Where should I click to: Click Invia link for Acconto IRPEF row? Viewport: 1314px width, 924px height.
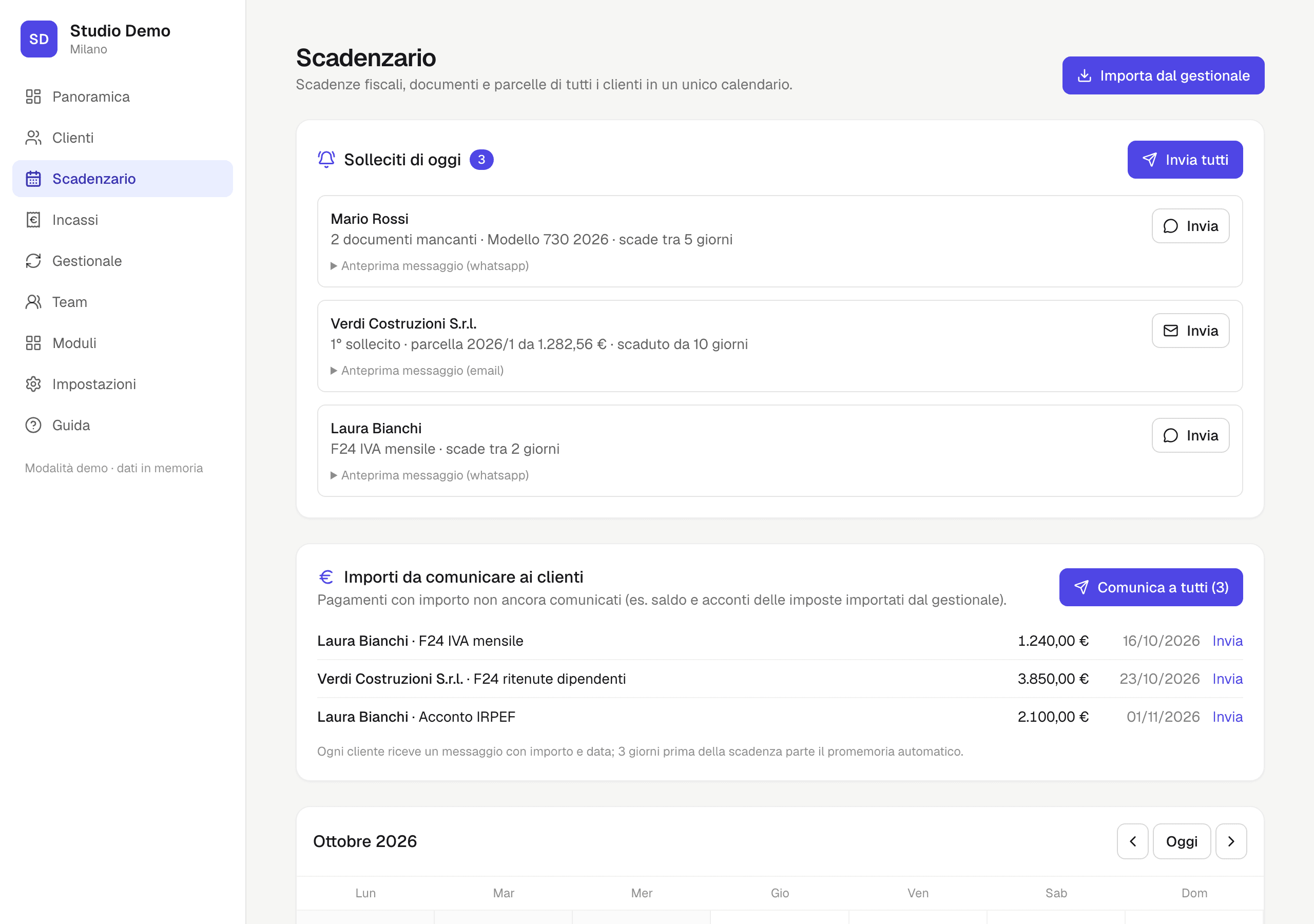click(x=1227, y=717)
